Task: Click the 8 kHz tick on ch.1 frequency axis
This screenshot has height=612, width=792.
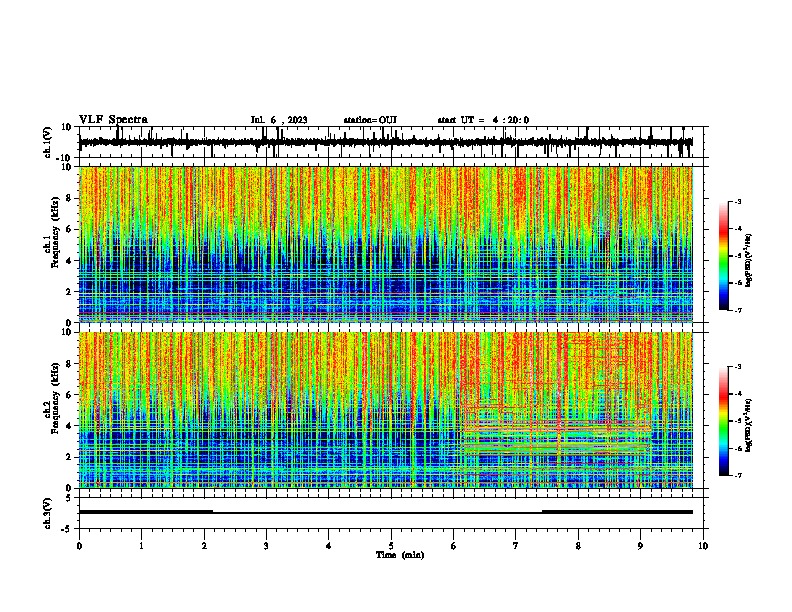Action: (70, 198)
